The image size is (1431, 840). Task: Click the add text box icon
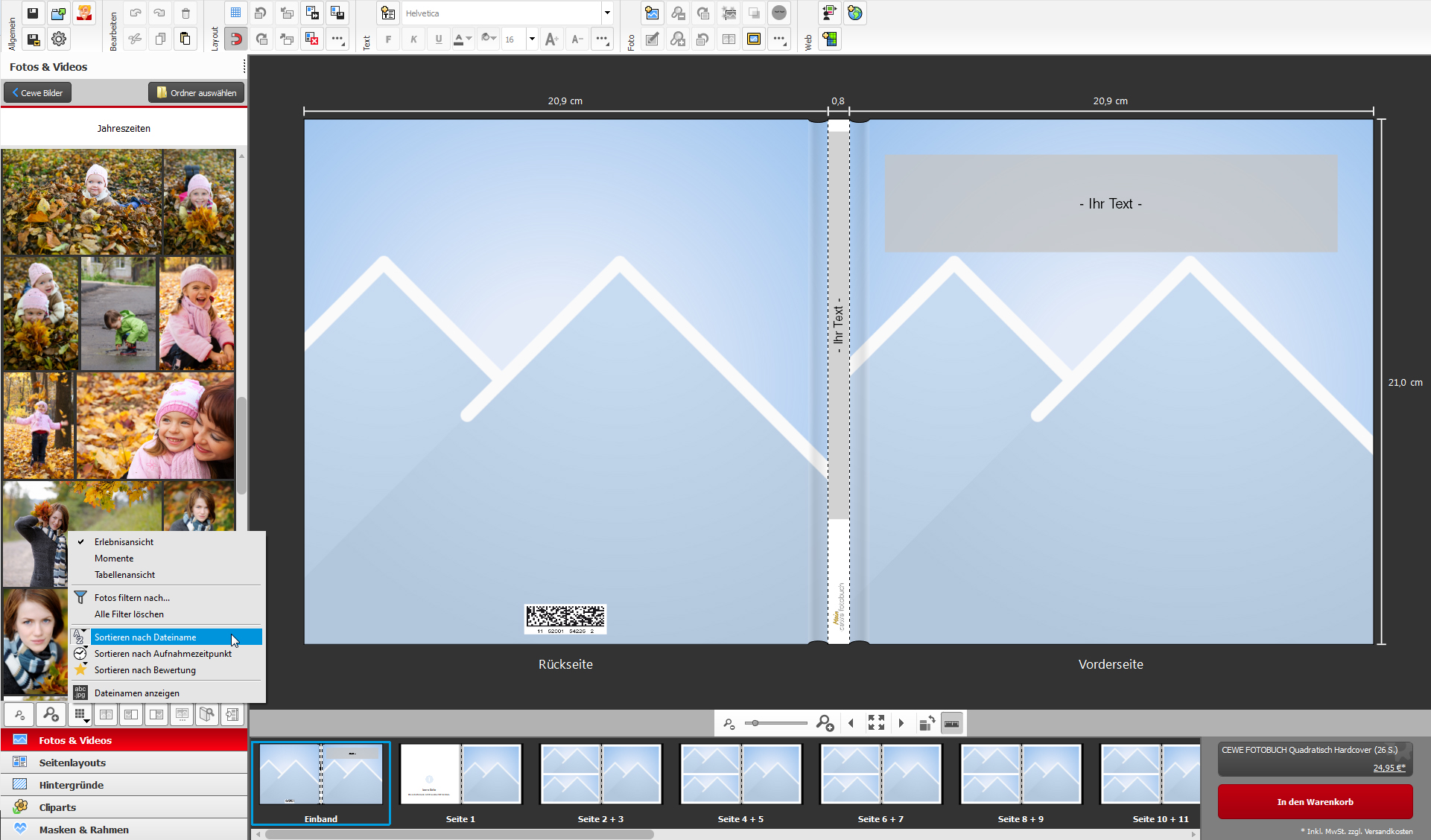click(388, 13)
